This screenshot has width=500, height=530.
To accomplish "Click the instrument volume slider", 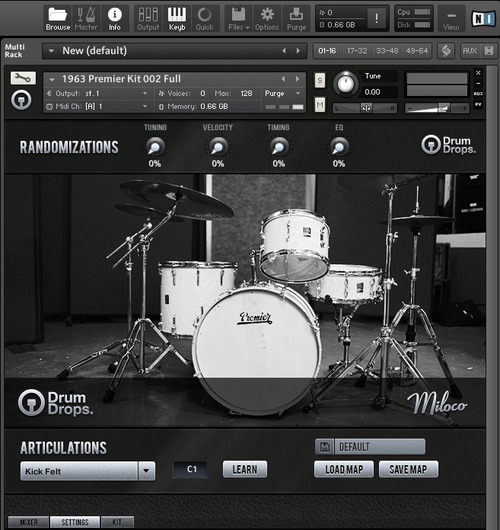I will point(437,108).
